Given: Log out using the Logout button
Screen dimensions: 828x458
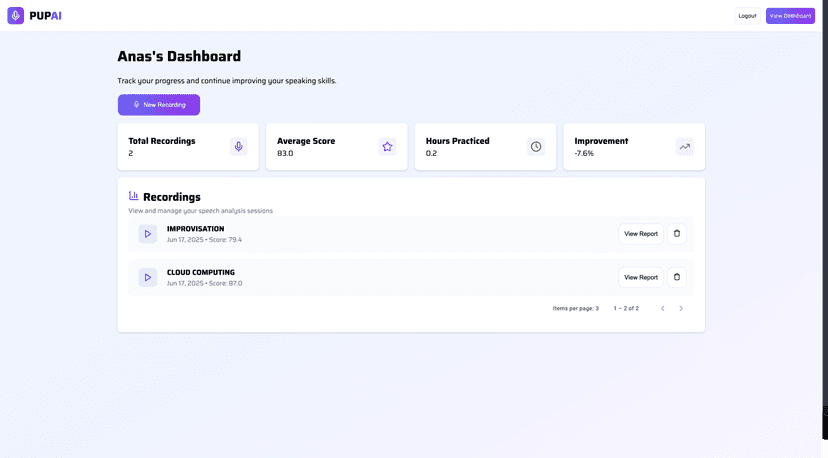Looking at the screenshot, I should coord(747,16).
